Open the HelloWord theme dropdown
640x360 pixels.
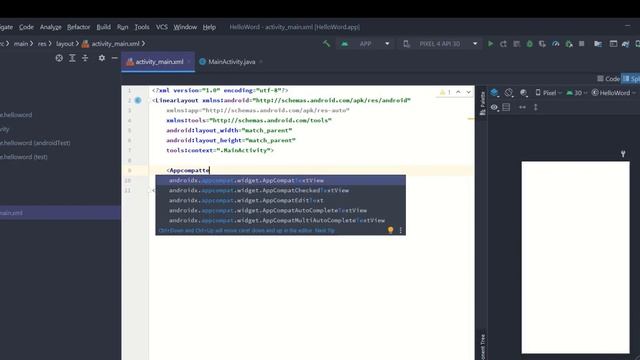[613, 93]
